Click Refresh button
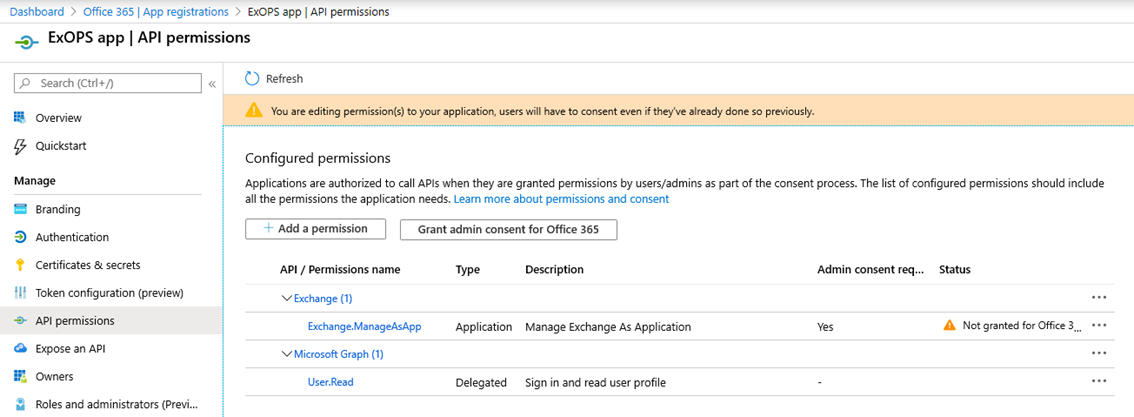1134x417 pixels. pyautogui.click(x=274, y=79)
